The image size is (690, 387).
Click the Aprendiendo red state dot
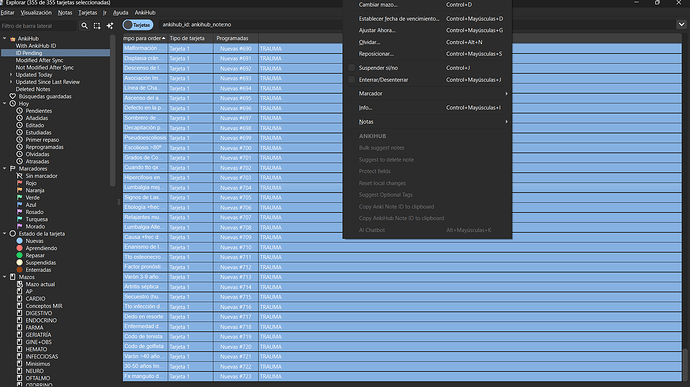click(x=19, y=248)
